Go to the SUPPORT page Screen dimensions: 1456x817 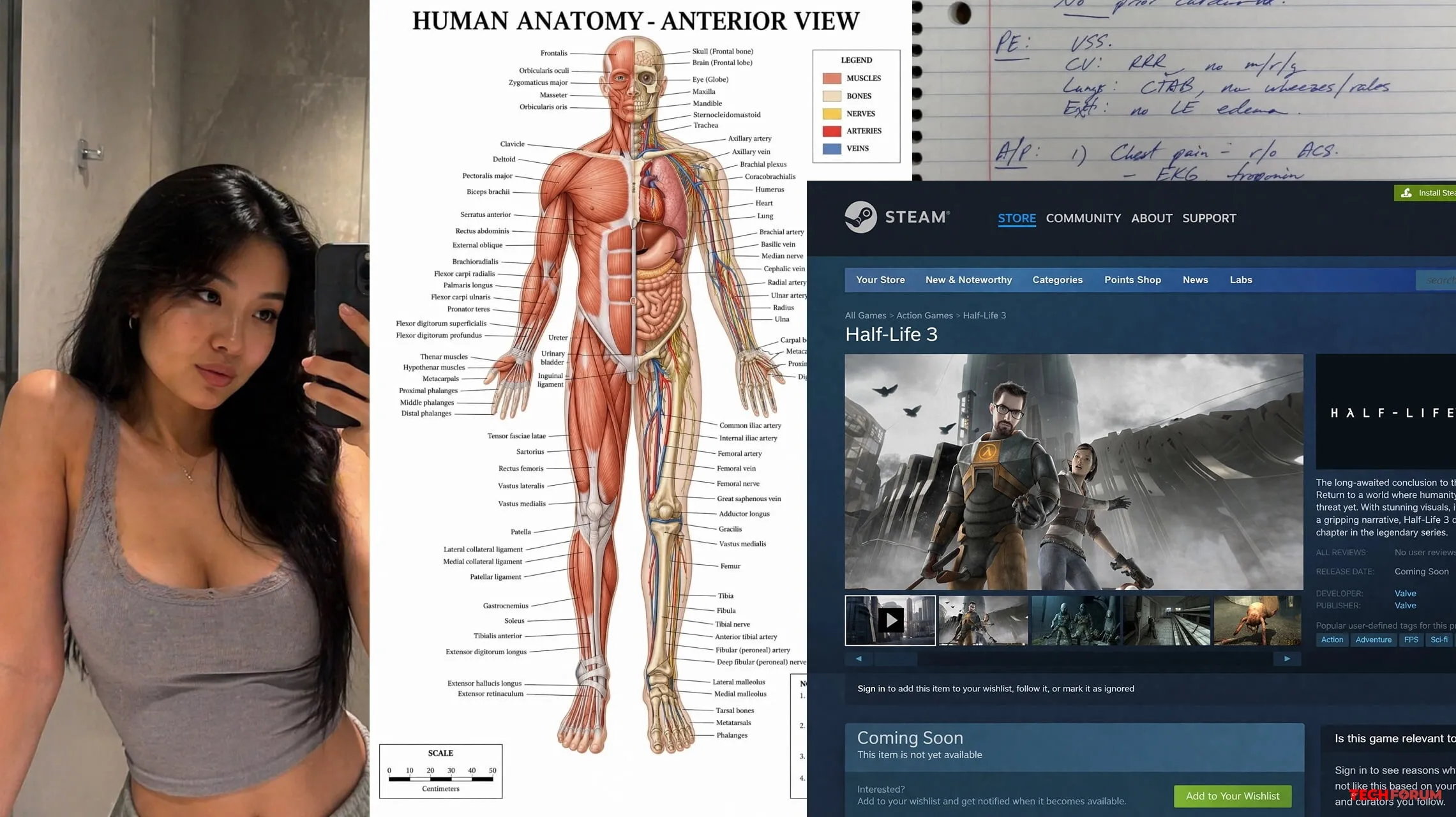[1209, 218]
